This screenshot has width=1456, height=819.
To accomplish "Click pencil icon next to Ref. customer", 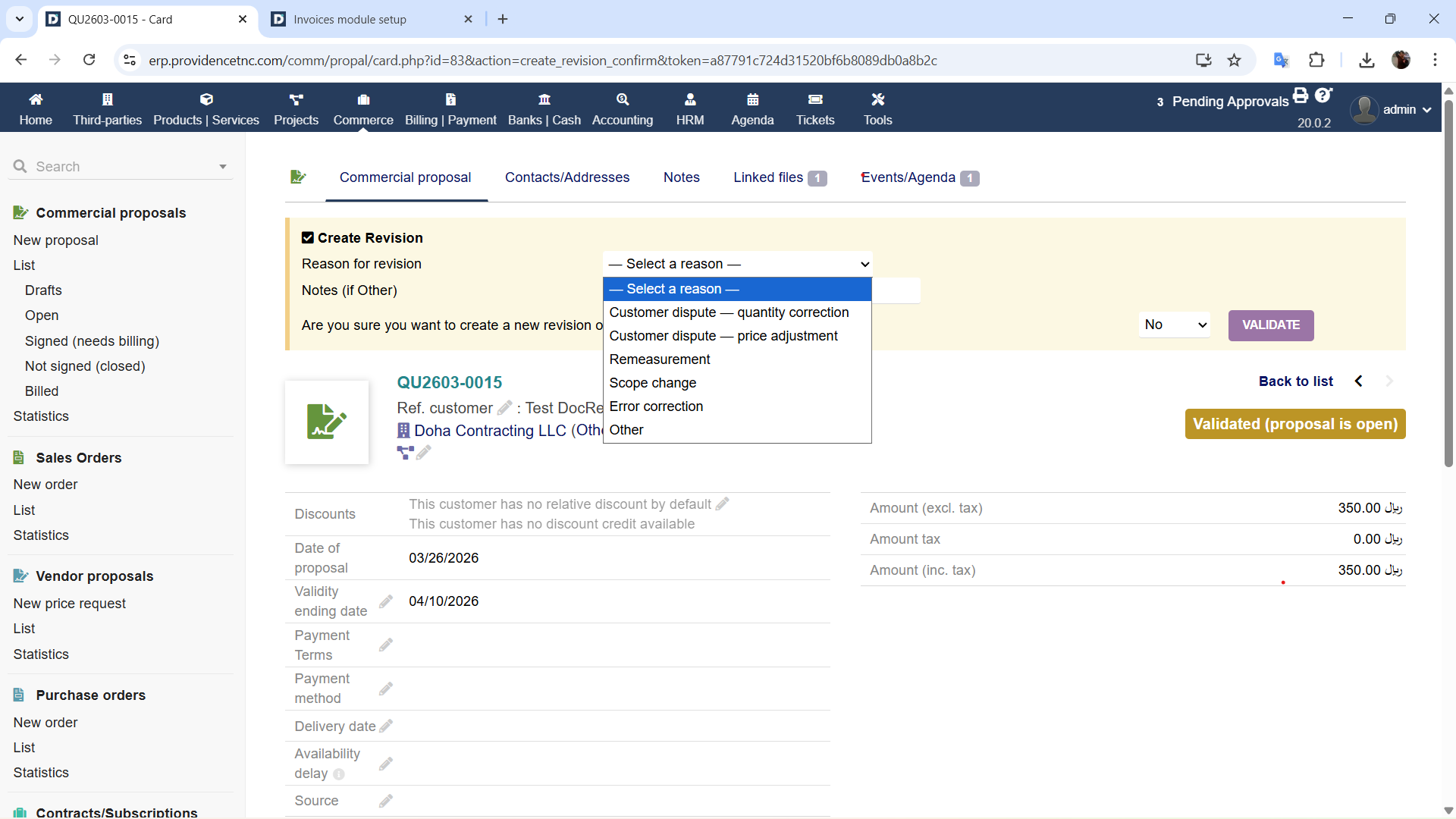I will click(x=504, y=408).
